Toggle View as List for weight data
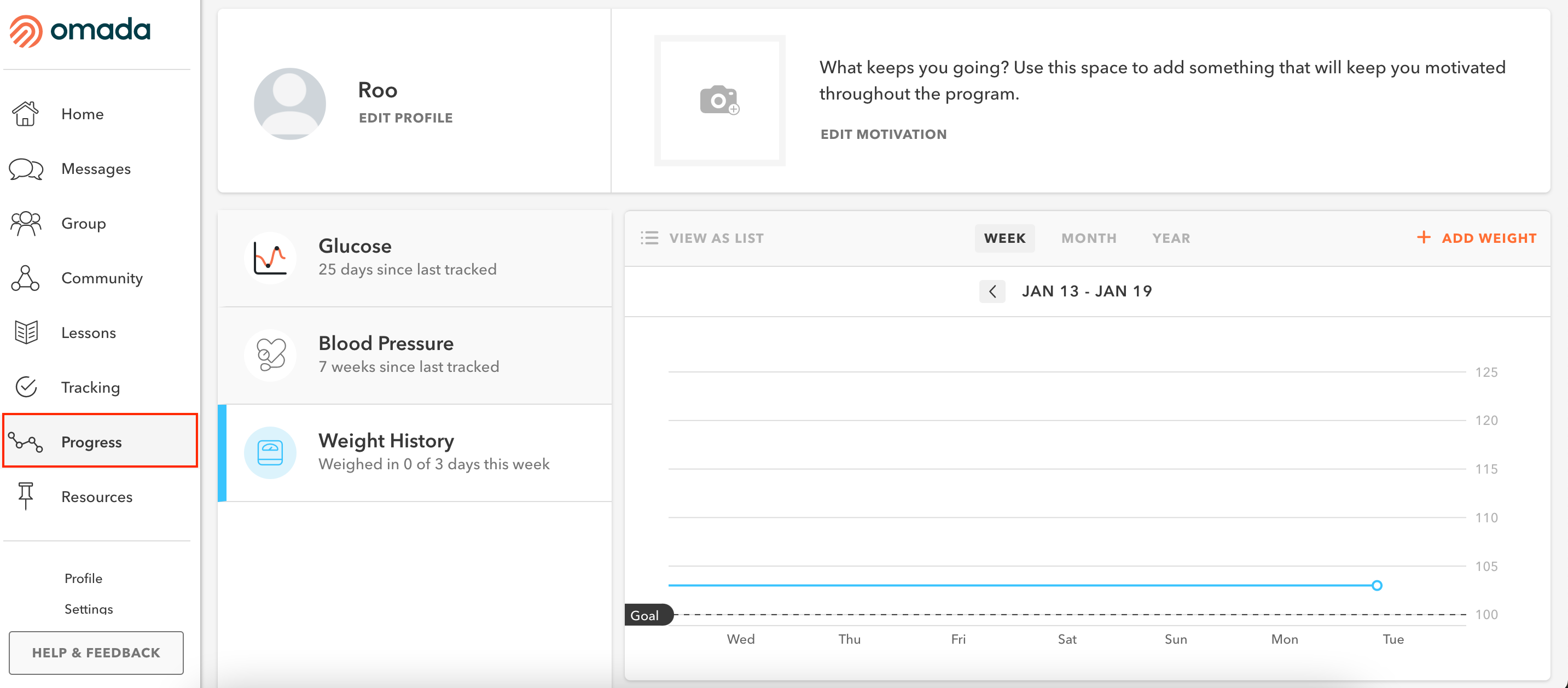 (x=702, y=238)
